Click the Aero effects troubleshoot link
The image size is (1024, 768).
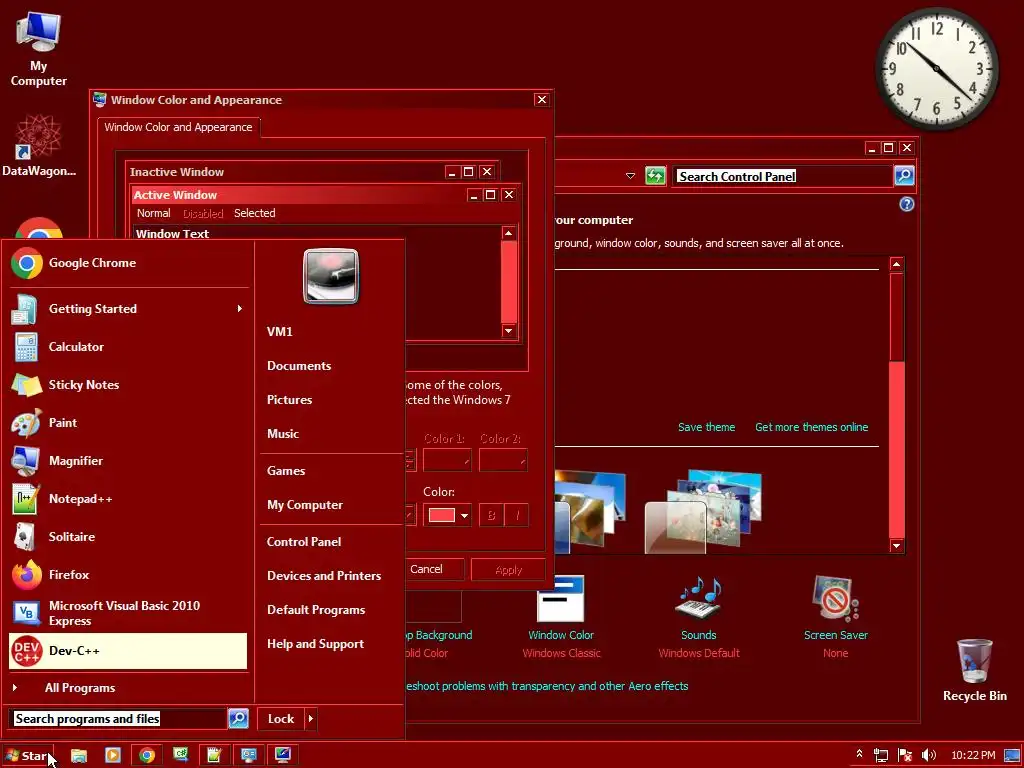(x=547, y=686)
